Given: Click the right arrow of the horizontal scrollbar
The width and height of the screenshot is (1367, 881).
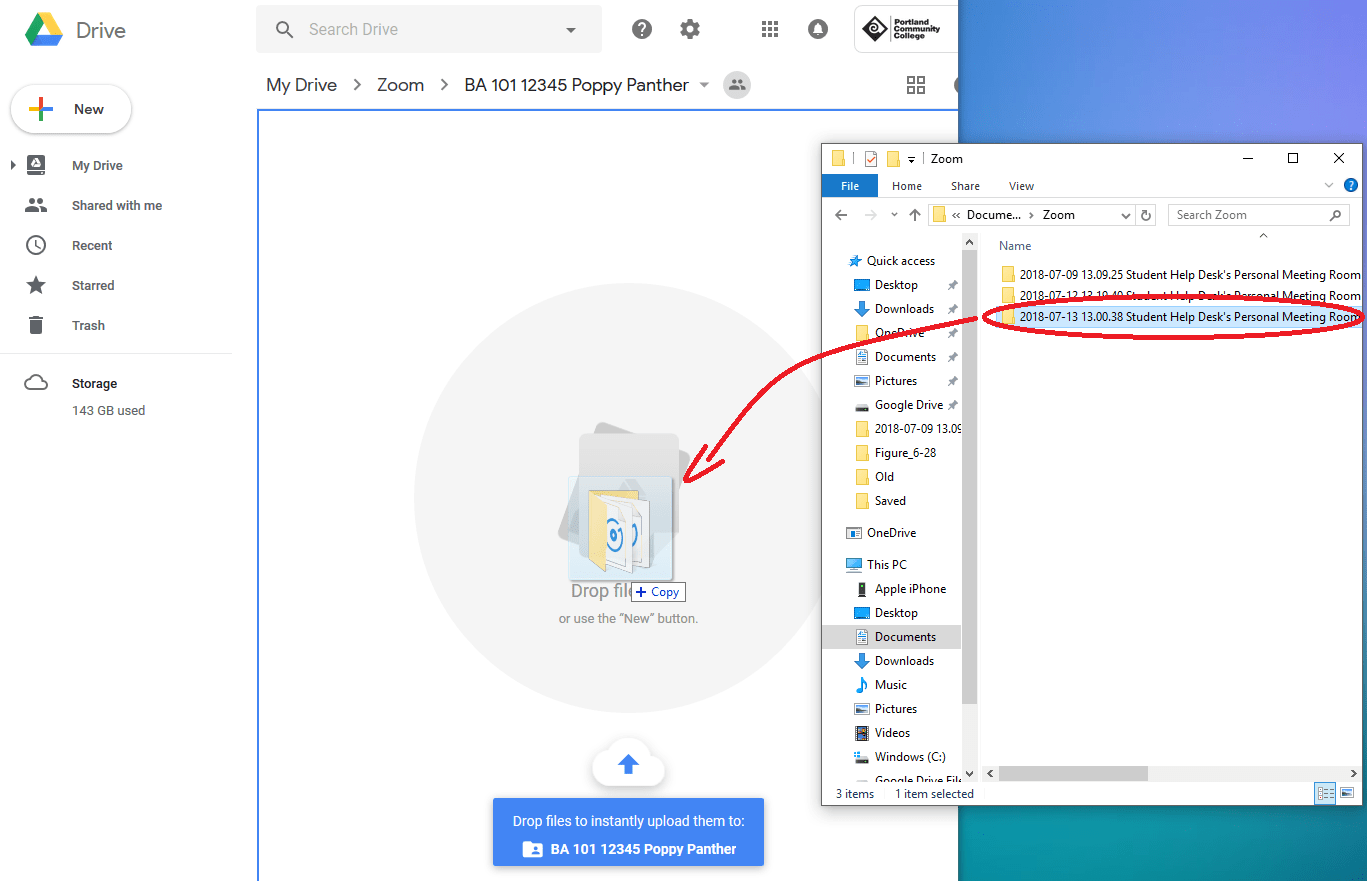Looking at the screenshot, I should pyautogui.click(x=1354, y=773).
